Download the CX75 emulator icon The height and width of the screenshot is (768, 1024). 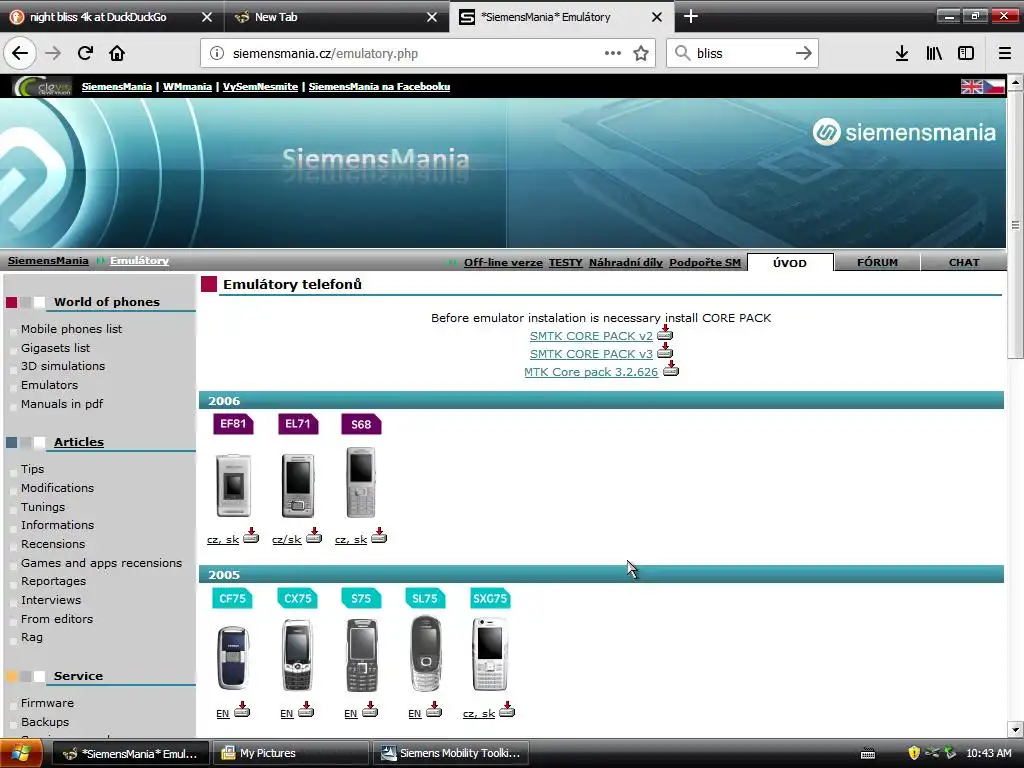306,710
